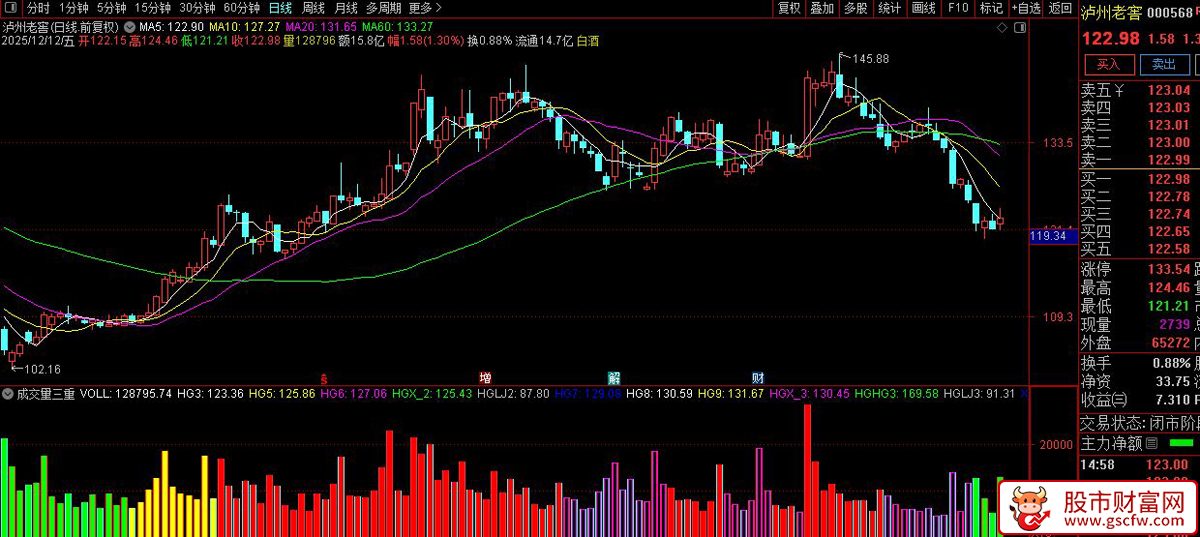Click the 返回 back button

point(1060,8)
